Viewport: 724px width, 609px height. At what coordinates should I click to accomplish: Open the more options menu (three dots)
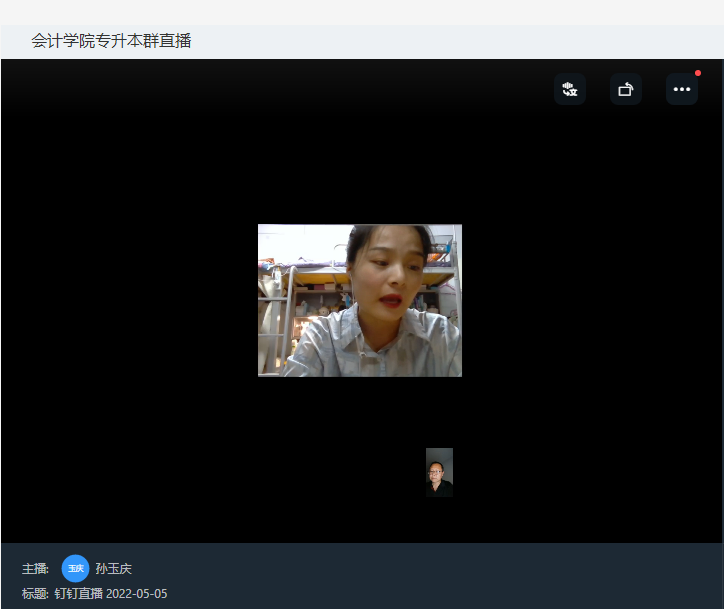pos(682,89)
